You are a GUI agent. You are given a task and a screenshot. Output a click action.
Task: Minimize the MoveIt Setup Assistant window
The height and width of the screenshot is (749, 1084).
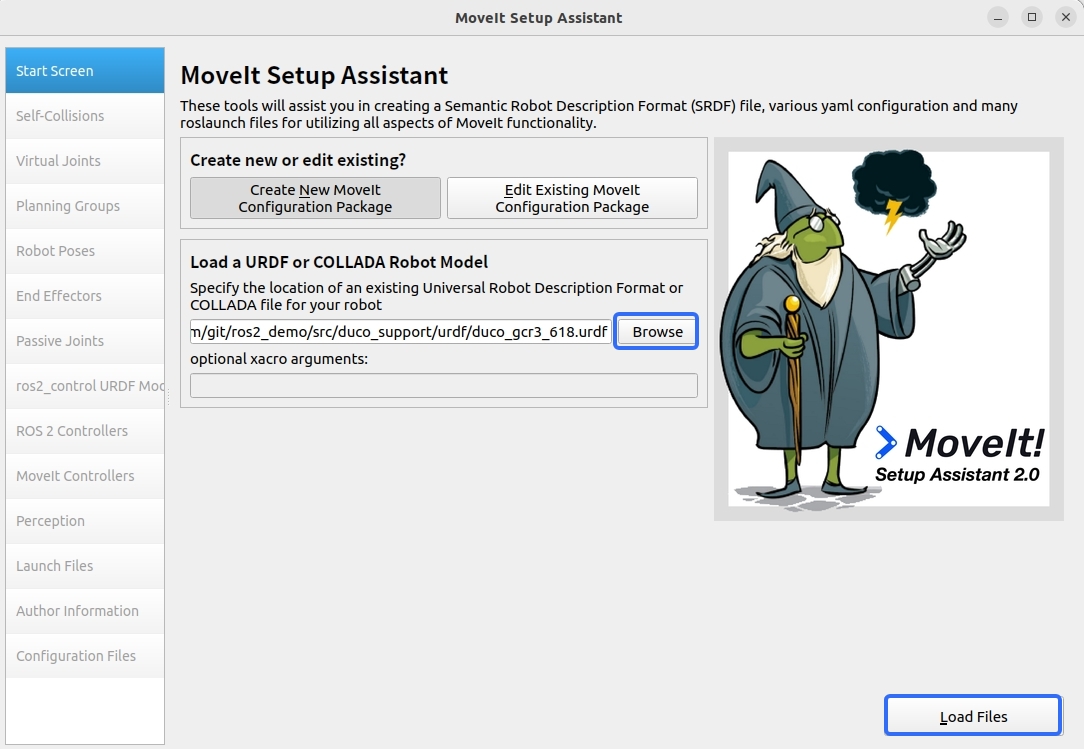tap(998, 18)
